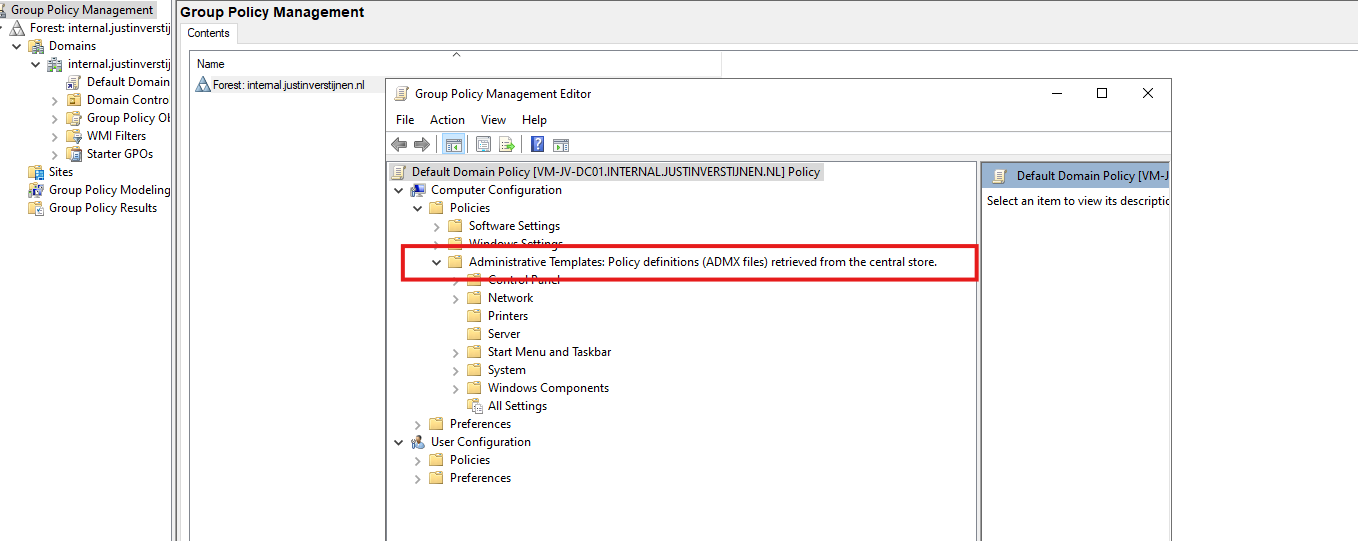Screen dimensions: 1358x541
Task: Expand the Windows Components folder
Action: tap(456, 388)
